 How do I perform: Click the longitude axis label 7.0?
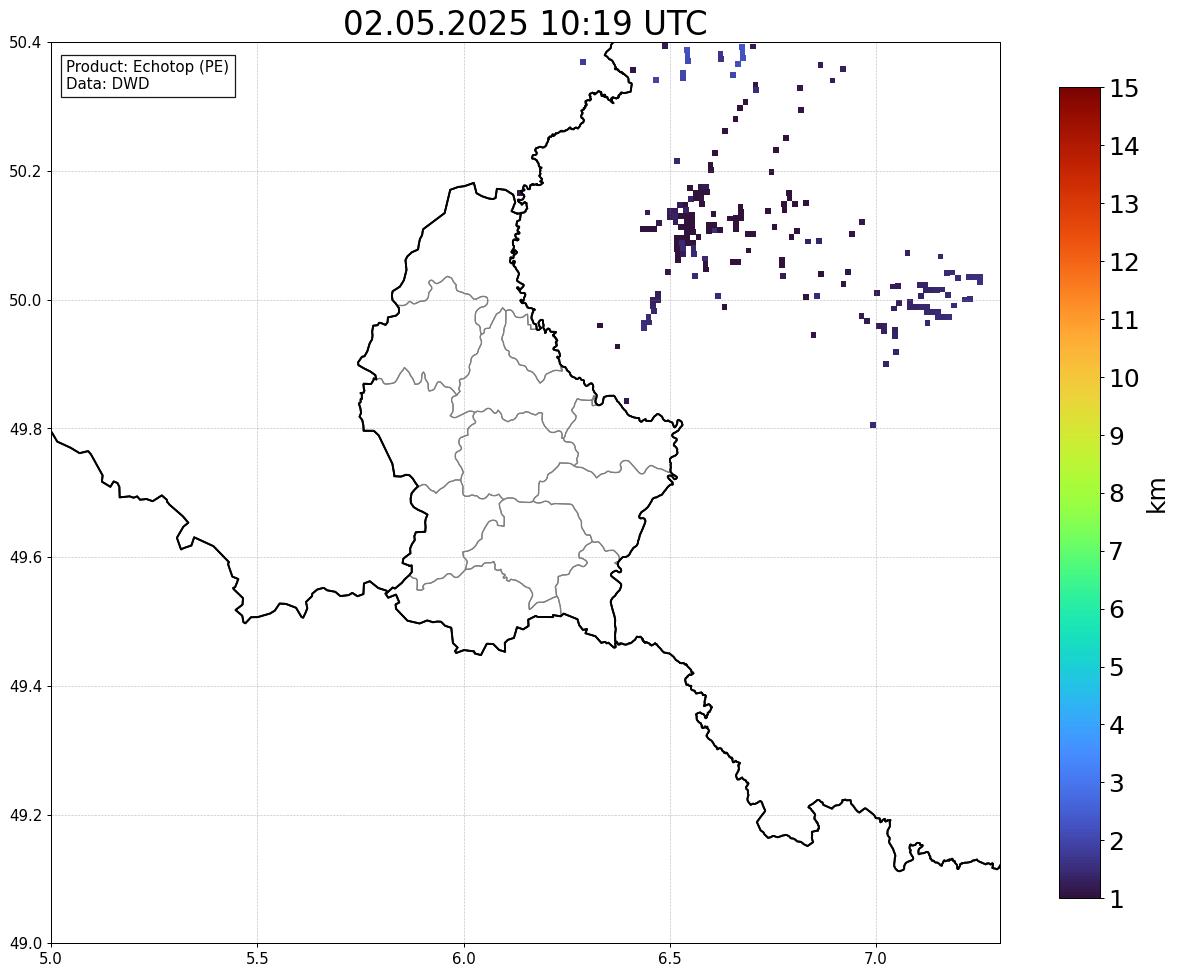[x=876, y=959]
